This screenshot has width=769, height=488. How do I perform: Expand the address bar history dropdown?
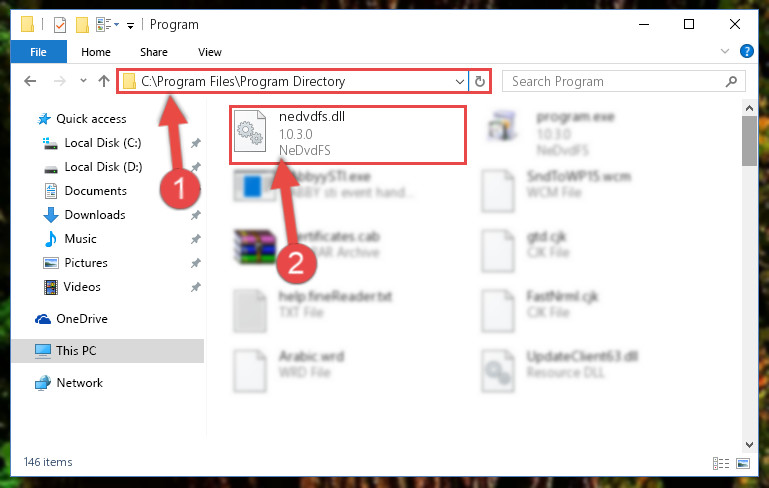click(460, 81)
